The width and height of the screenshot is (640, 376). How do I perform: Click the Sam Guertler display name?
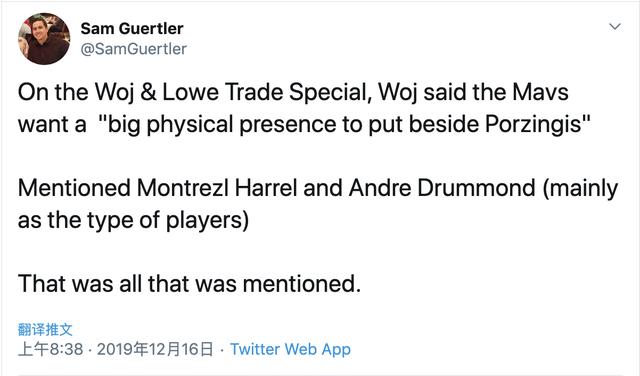[x=132, y=29]
